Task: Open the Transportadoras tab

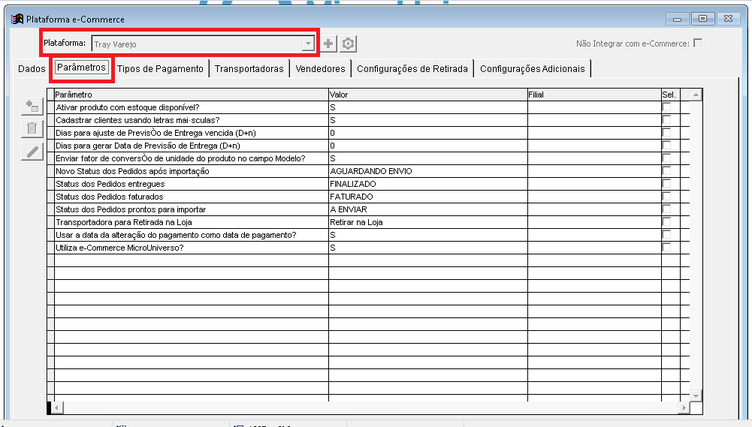Action: point(249,69)
